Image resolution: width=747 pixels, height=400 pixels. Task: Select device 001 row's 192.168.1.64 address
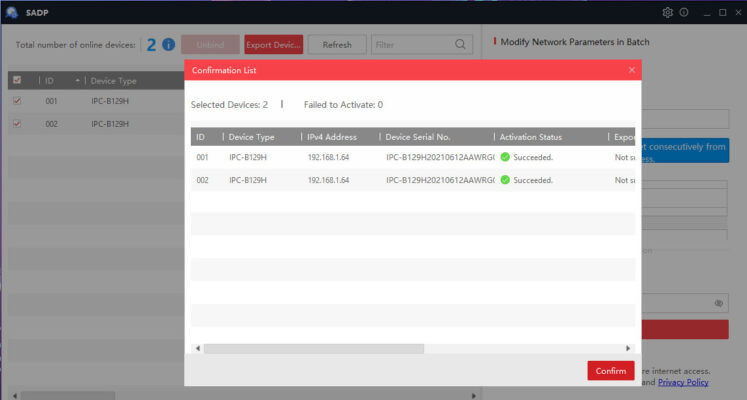[x=328, y=157]
